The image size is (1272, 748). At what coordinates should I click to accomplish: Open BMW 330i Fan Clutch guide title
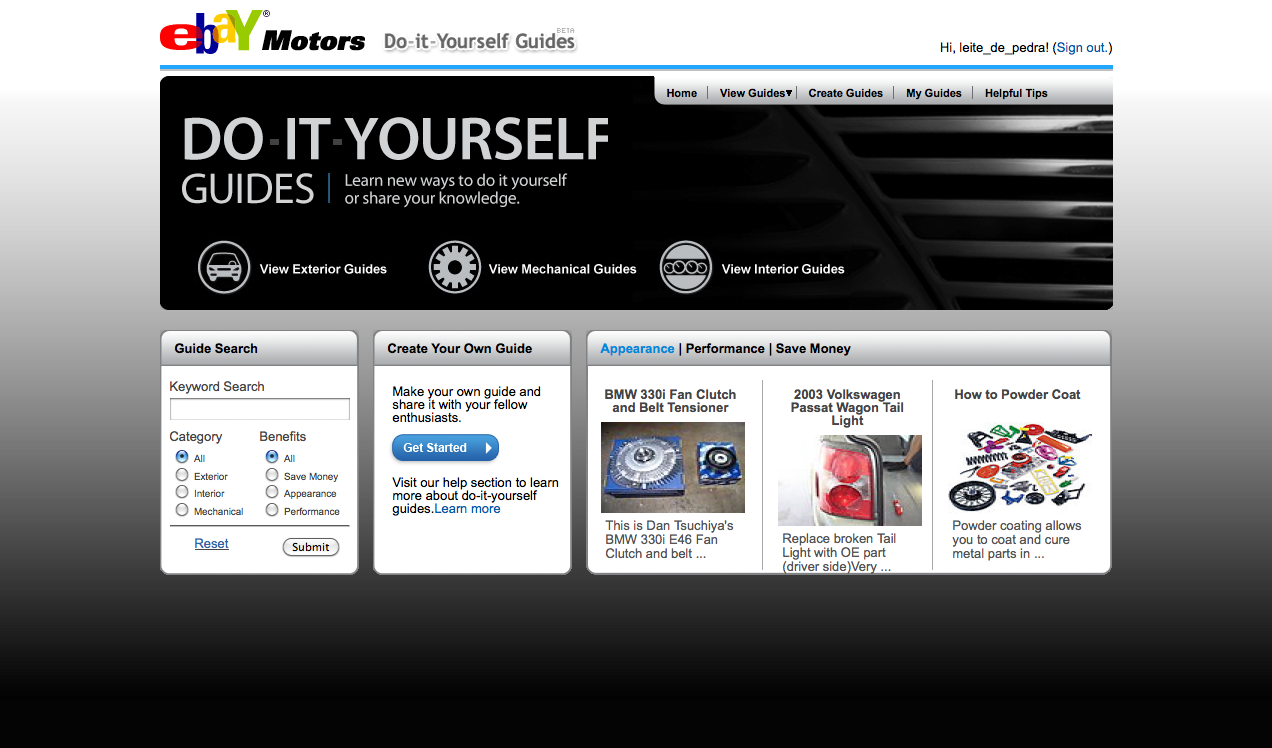(x=670, y=401)
